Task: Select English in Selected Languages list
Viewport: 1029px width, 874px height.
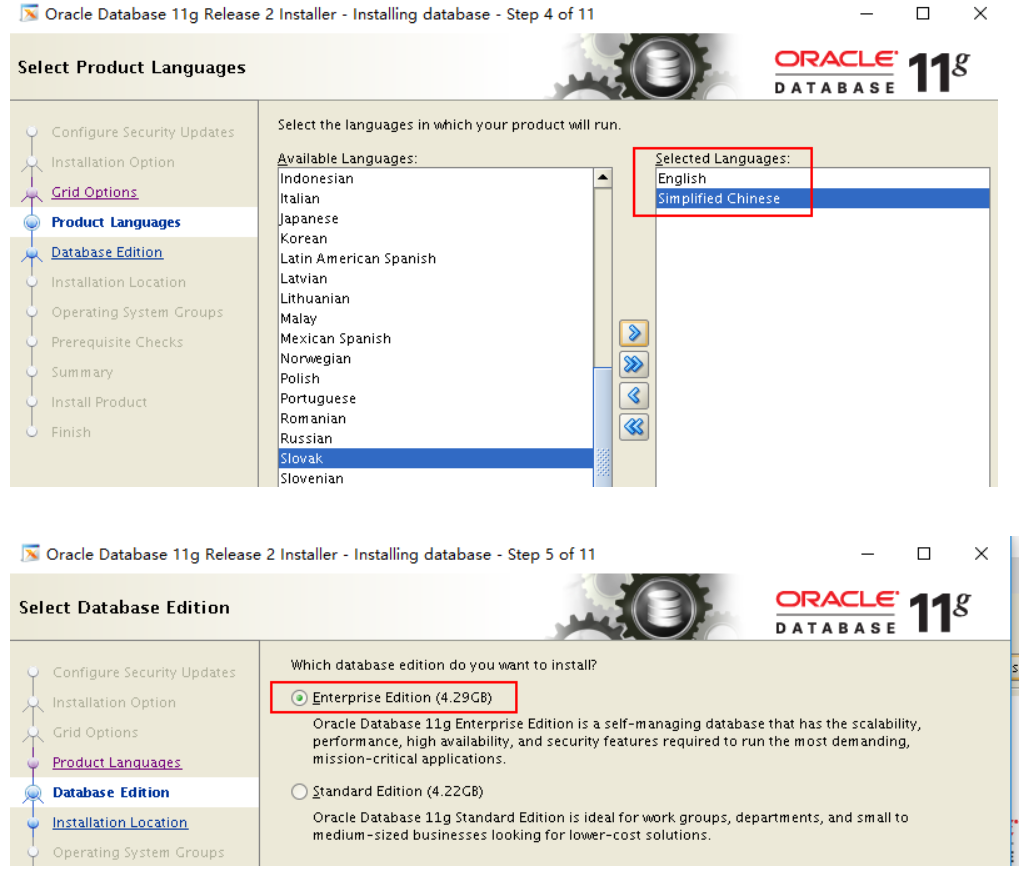Action: click(822, 178)
